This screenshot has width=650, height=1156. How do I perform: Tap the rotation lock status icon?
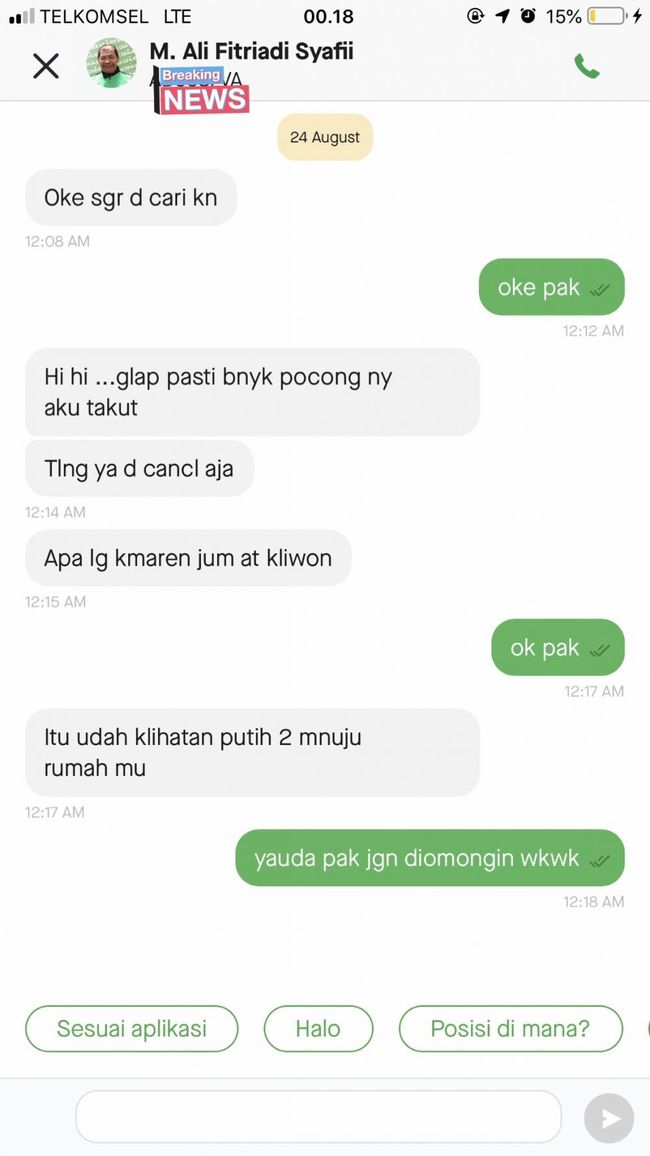tap(475, 15)
